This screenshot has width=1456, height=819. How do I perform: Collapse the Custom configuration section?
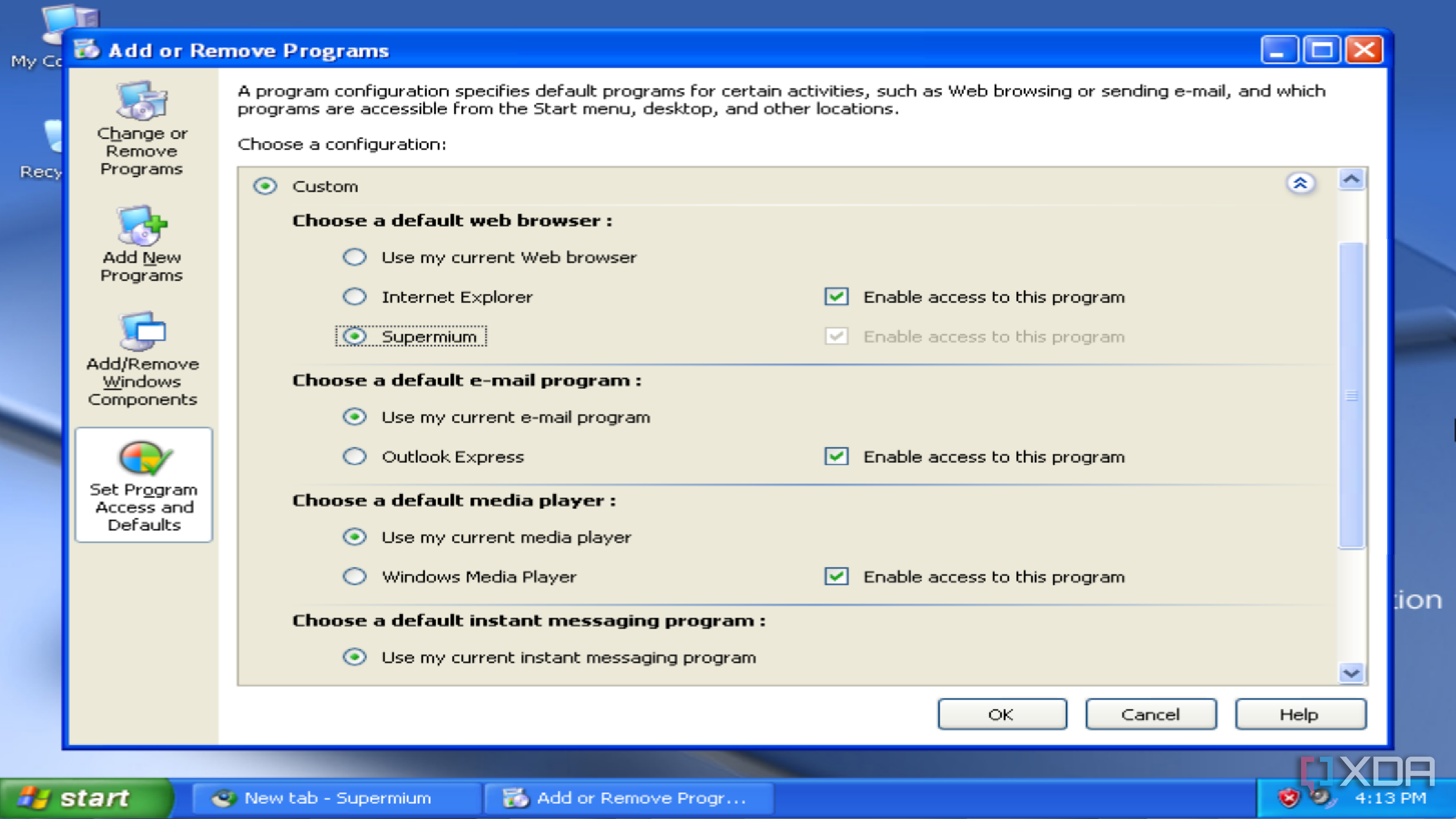coord(1301,183)
